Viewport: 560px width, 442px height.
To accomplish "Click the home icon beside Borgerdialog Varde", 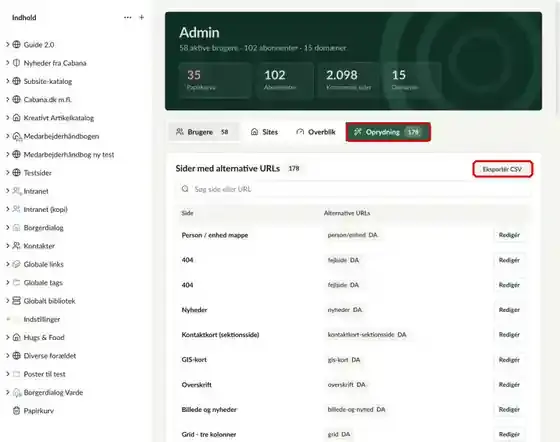I will [x=16, y=392].
